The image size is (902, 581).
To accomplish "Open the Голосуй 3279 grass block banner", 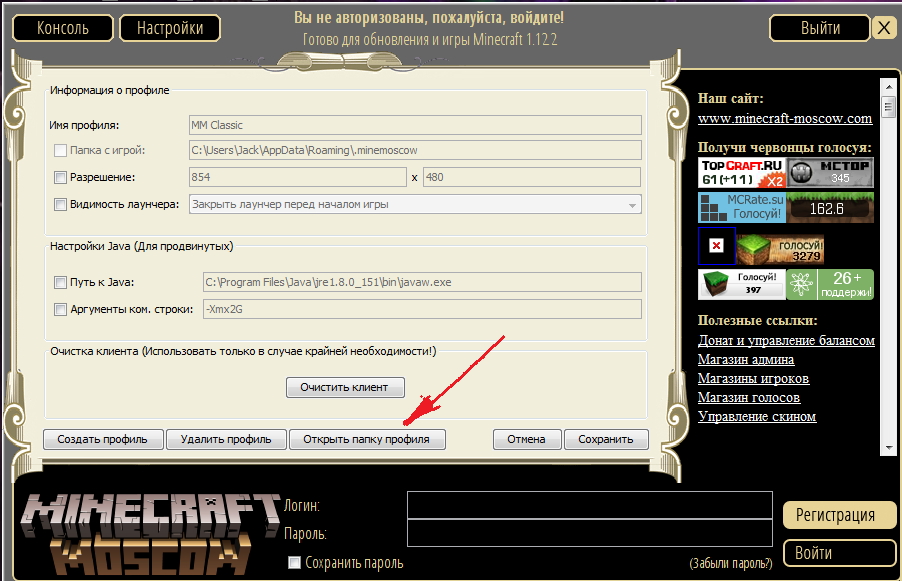I will [x=780, y=249].
